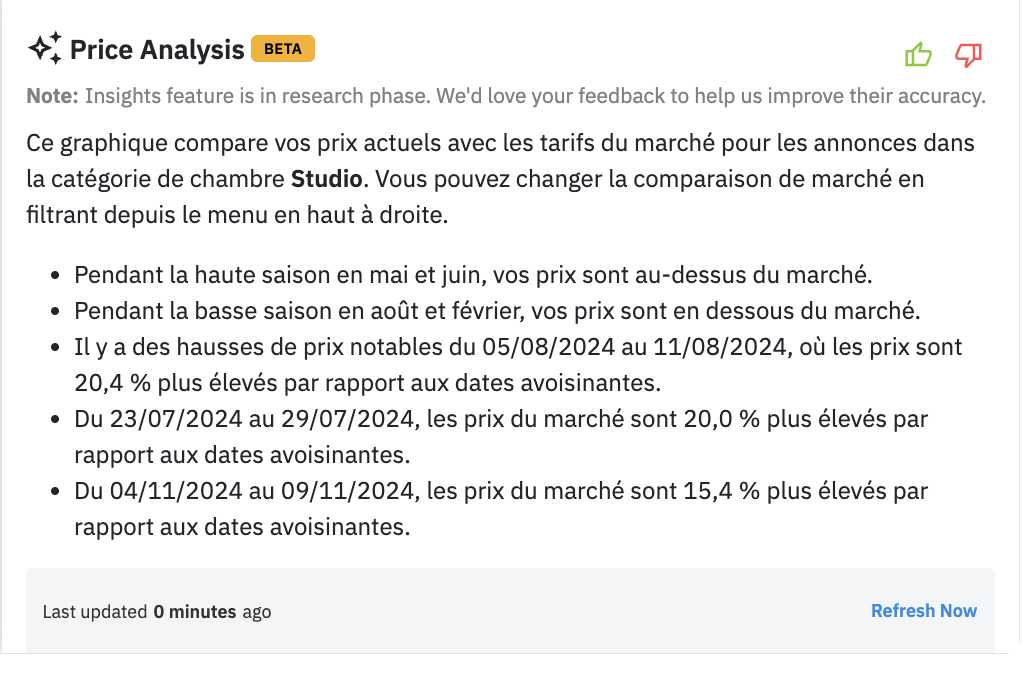1036x674 pixels.
Task: Click the bold "0 minutes" timestamp
Action: [195, 612]
